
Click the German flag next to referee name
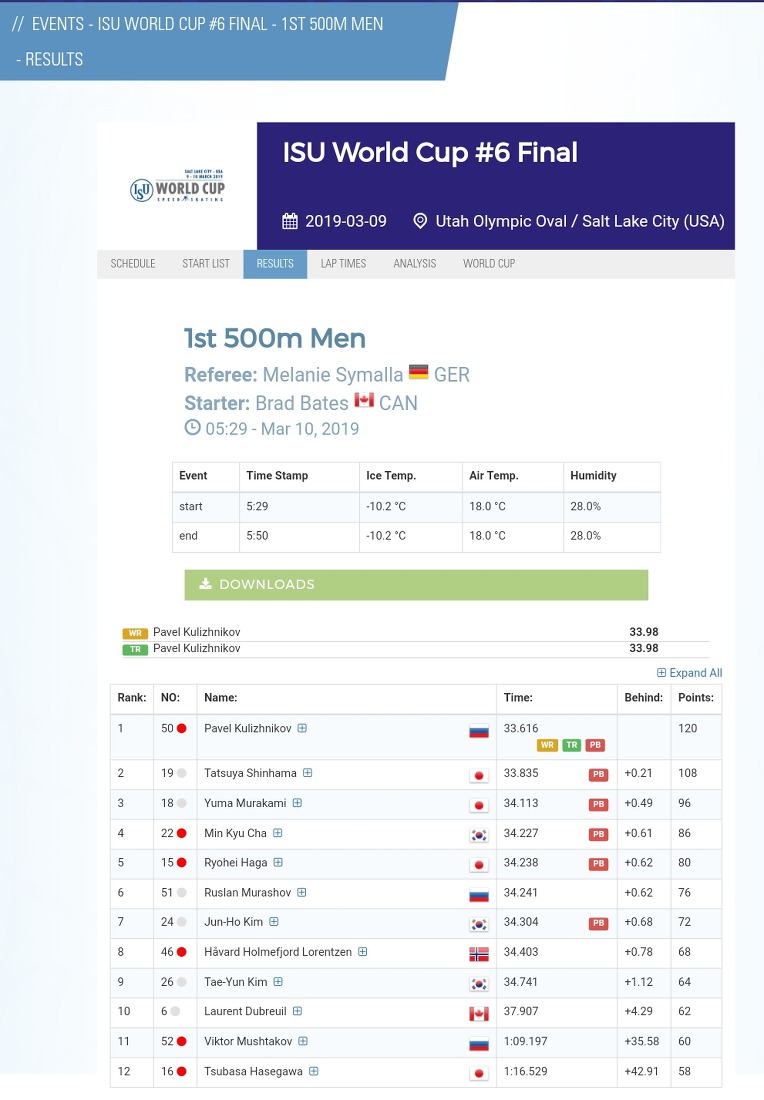point(418,374)
